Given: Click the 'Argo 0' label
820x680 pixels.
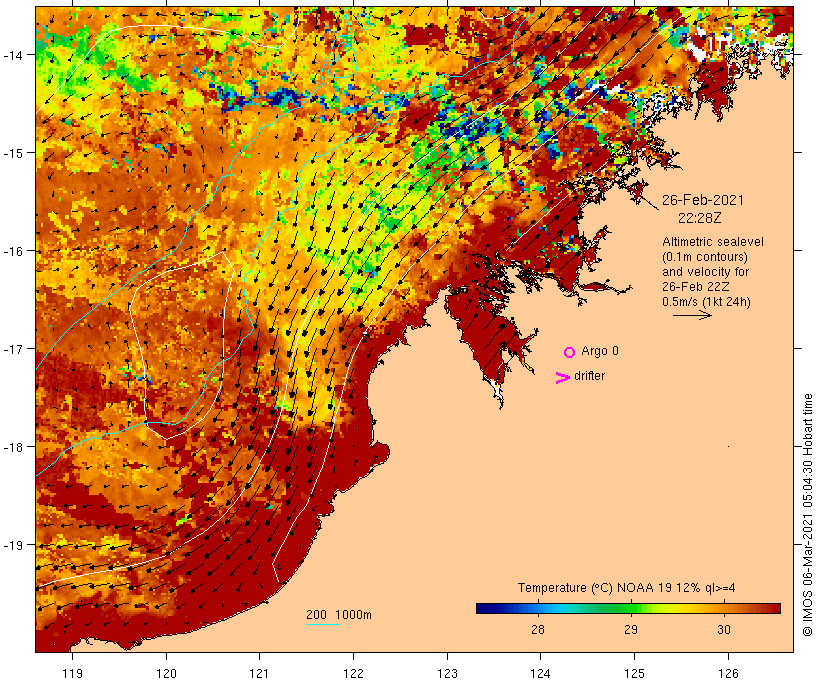Looking at the screenshot, I should (600, 351).
